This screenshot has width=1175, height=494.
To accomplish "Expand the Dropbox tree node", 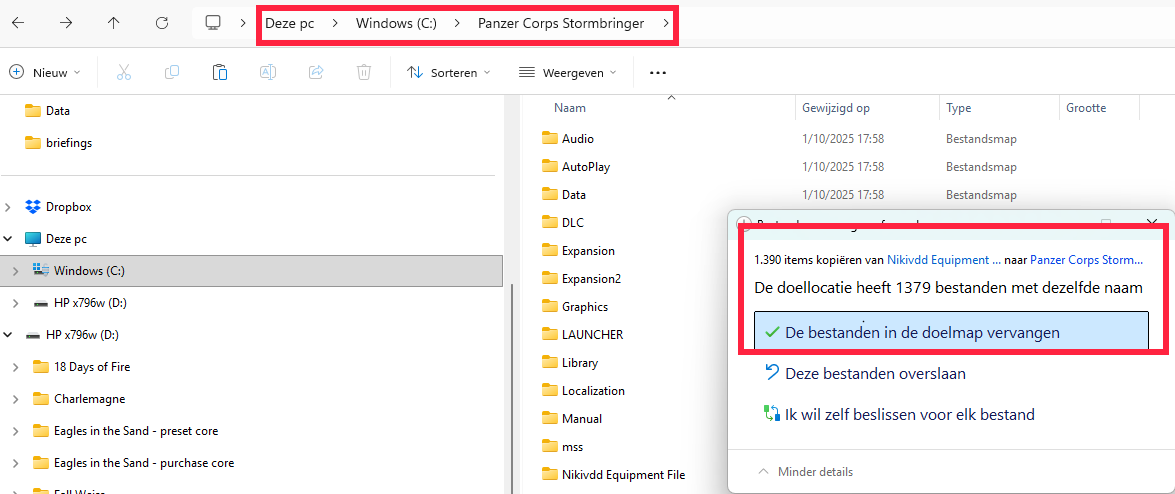I will point(10,207).
